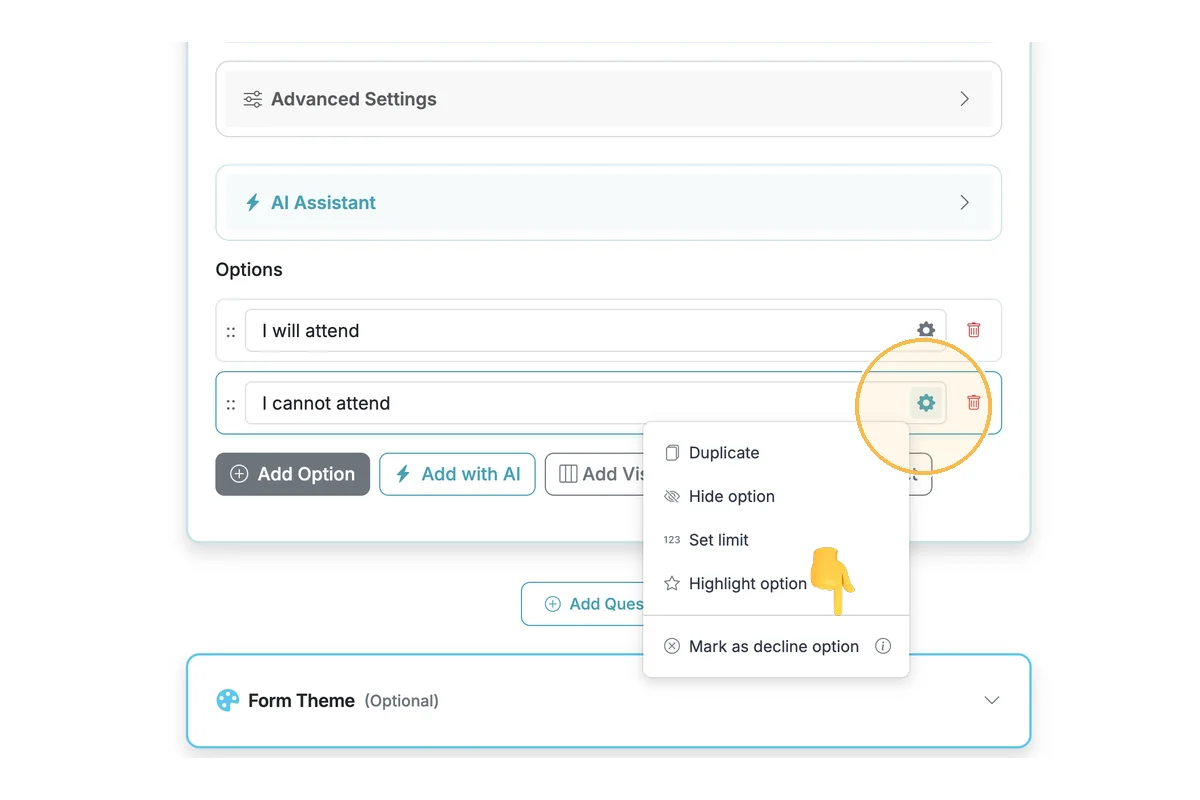Expand the AI Assistant section chevron
Viewport: 1200px width, 800px height.
(964, 203)
